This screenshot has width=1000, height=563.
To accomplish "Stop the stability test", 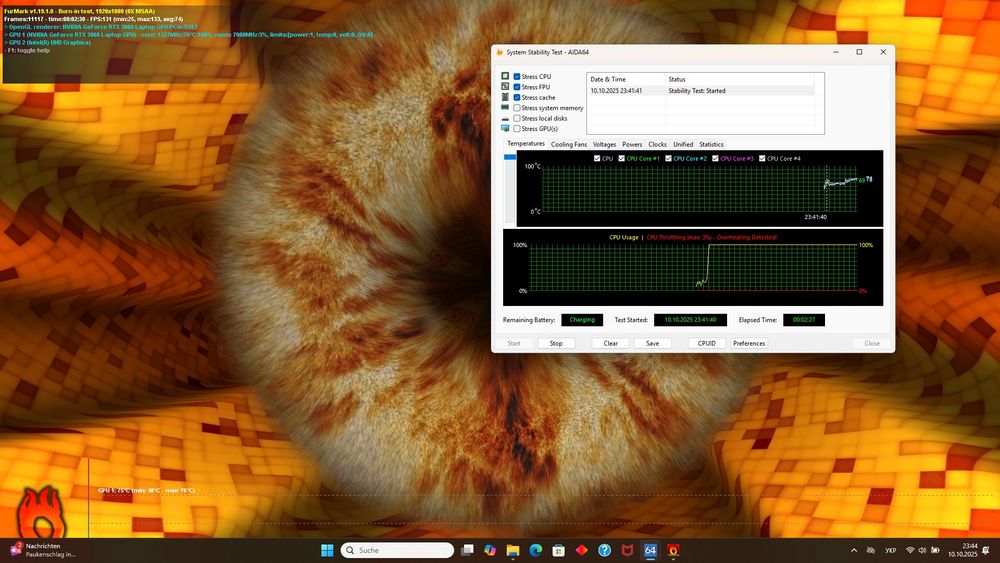I will coord(556,343).
